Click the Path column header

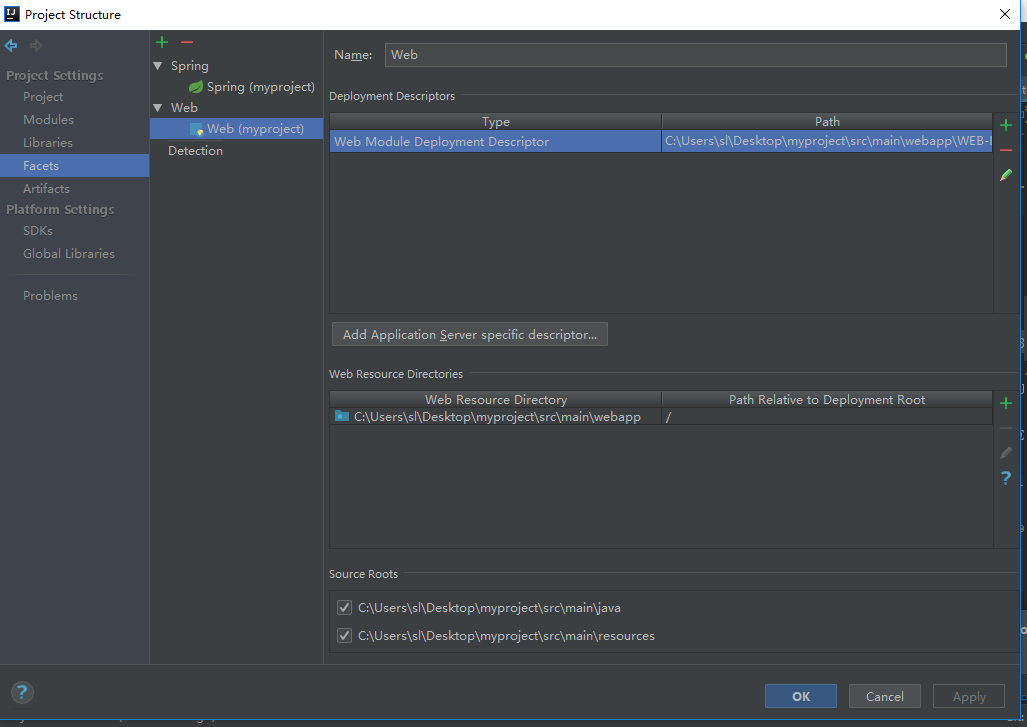(827, 122)
